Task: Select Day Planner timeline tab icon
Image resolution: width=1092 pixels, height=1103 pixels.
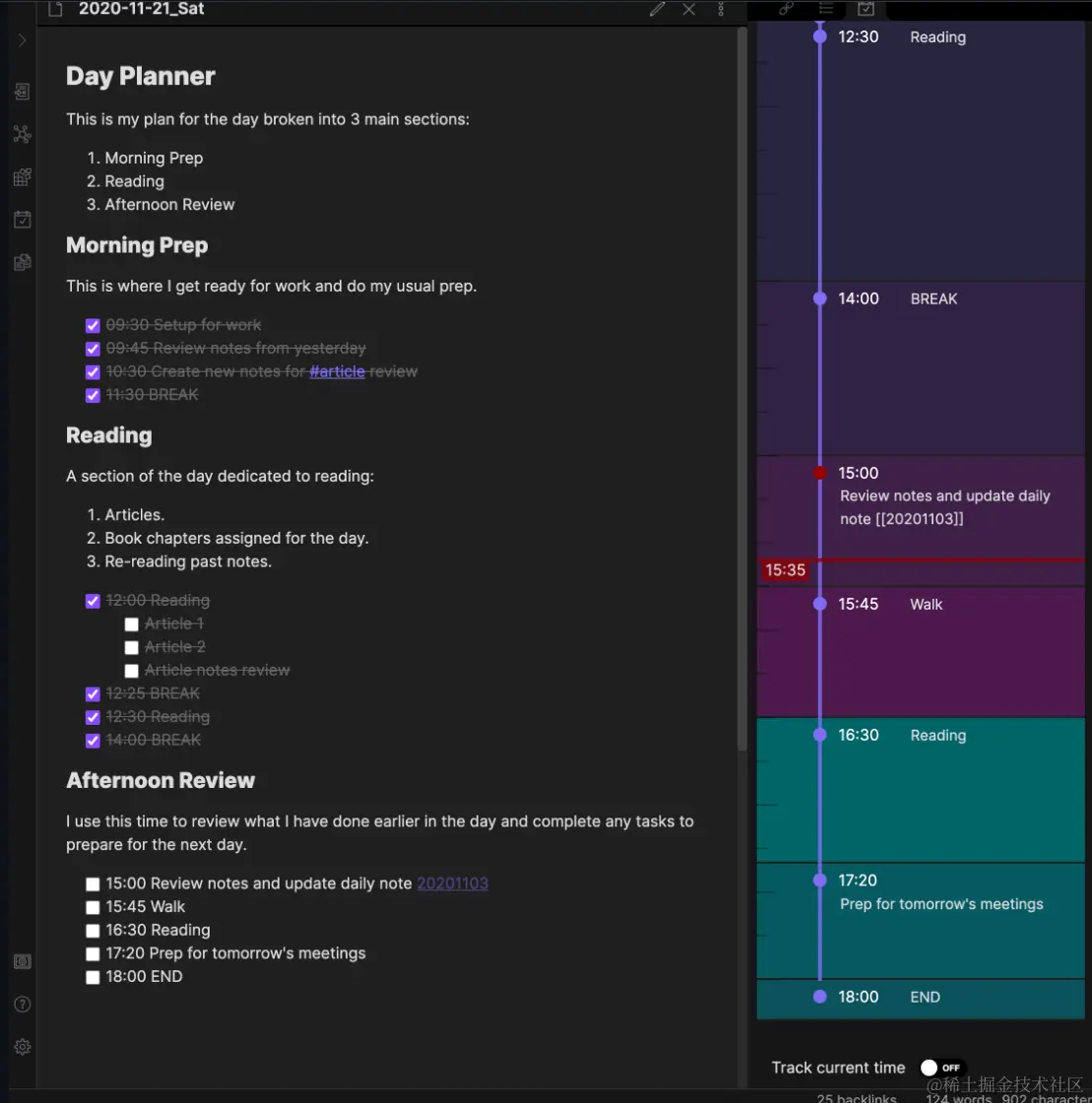Action: coord(866,9)
